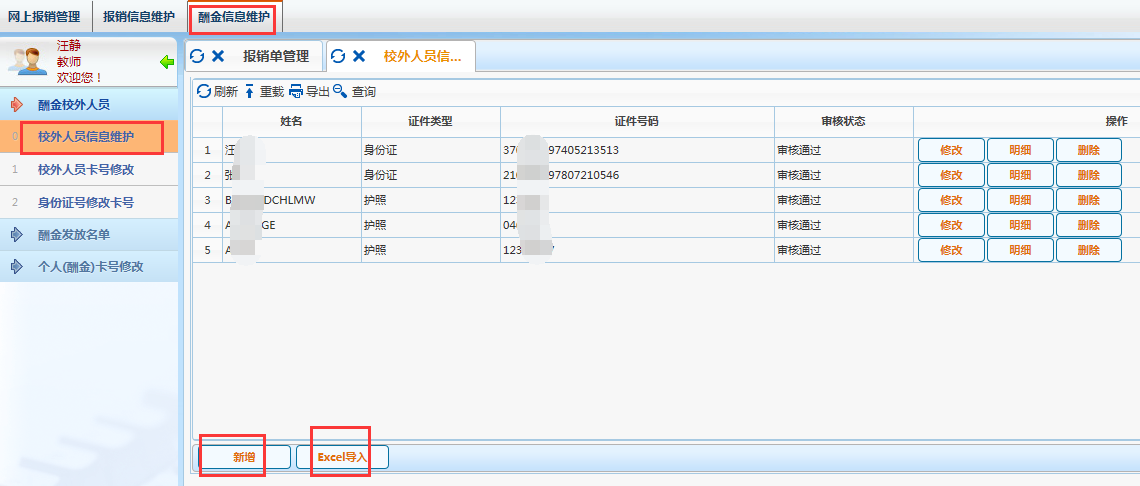Screen dimensions: 1140x486
Task: Click 删除 button in row 5
Action: [x=1089, y=250]
